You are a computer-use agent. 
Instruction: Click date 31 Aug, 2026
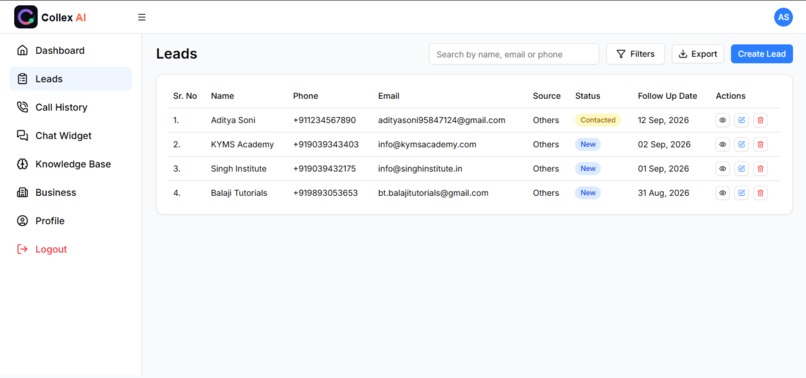(x=664, y=193)
